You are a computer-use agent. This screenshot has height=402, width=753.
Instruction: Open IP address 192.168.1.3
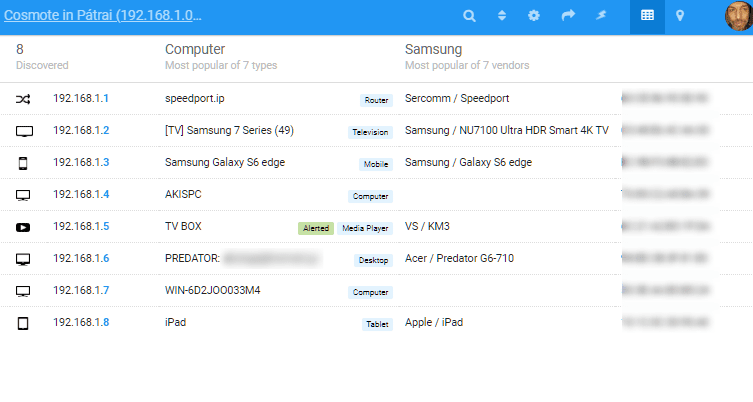pyautogui.click(x=81, y=162)
